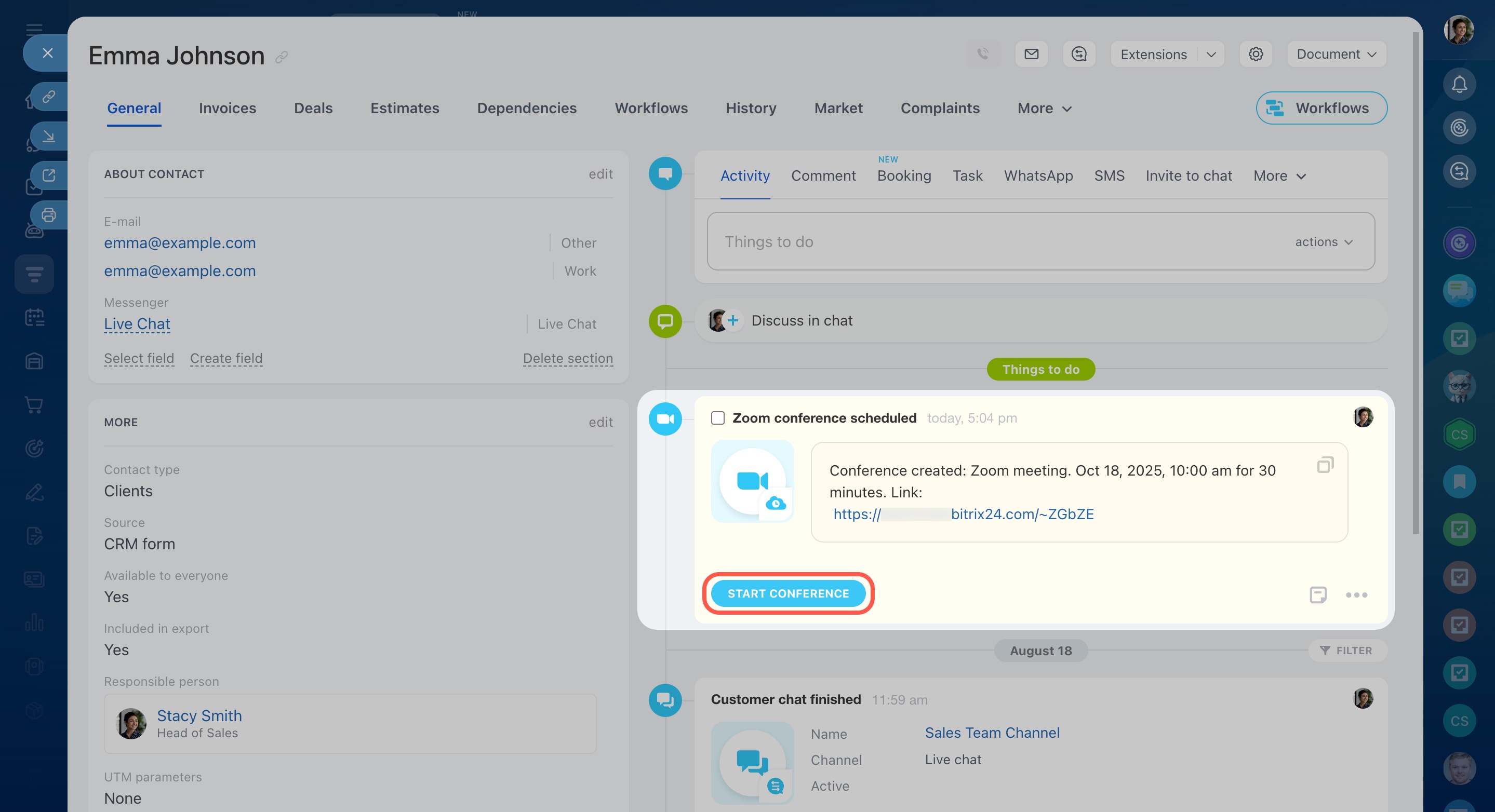Screen dimensions: 1495x812
Task: Click the FILTER button near August 18
Action: coord(1346,651)
